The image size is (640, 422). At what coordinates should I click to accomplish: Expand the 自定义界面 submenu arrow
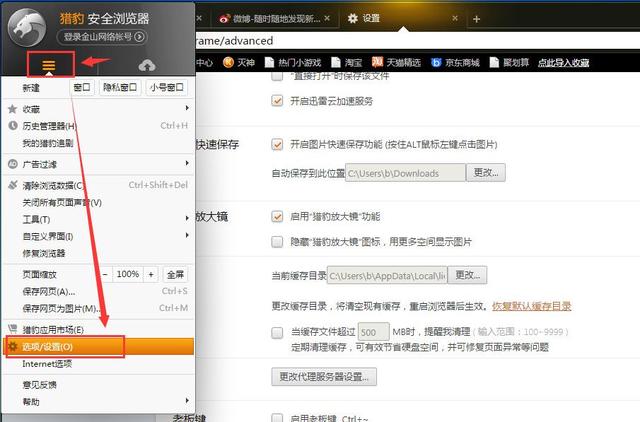coord(187,235)
